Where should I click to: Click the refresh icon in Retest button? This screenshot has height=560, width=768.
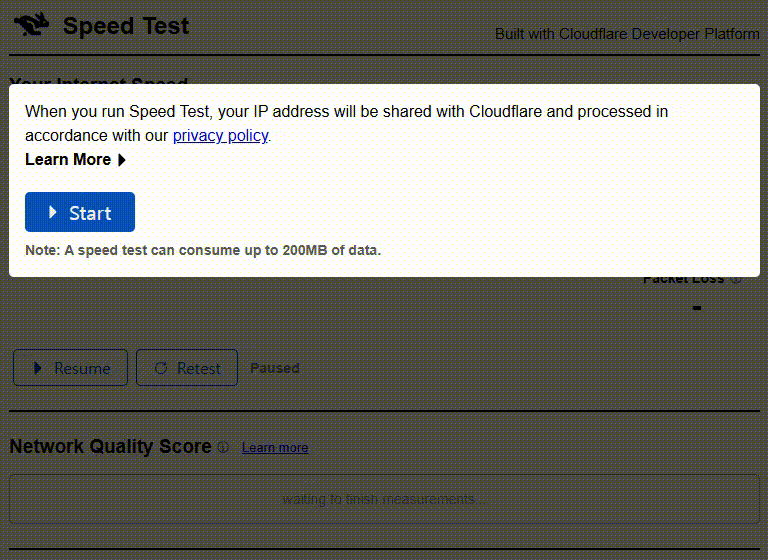point(161,368)
